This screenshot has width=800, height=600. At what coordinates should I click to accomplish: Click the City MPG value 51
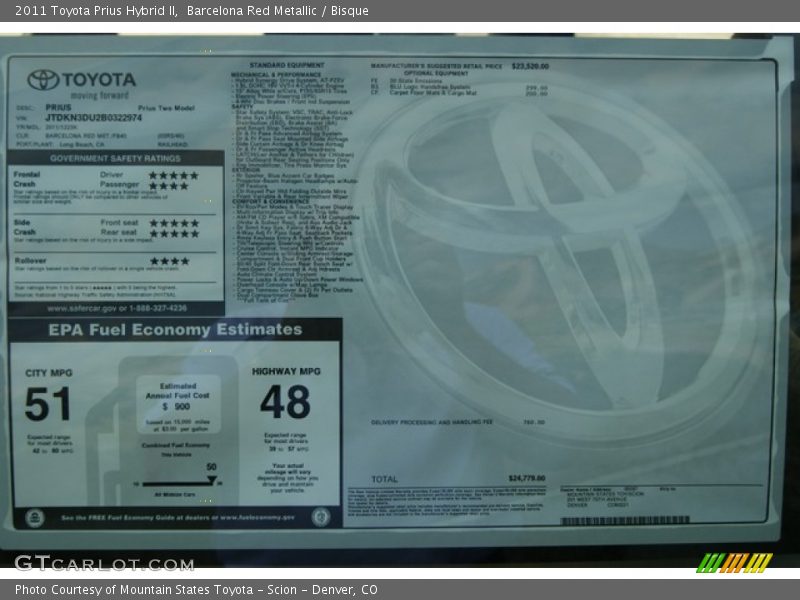47,404
